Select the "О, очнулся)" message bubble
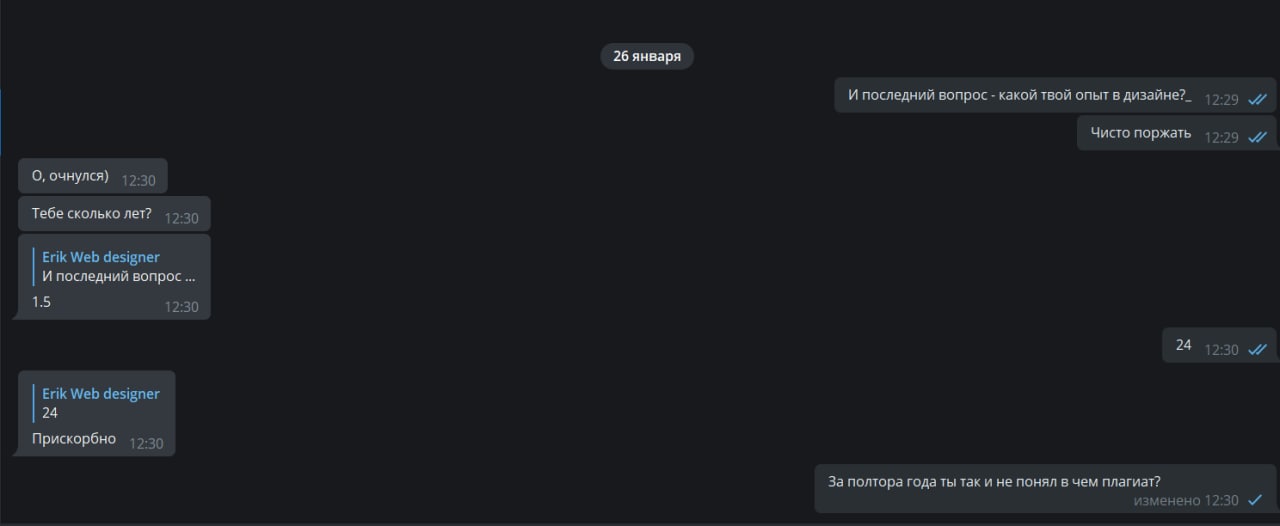 93,176
